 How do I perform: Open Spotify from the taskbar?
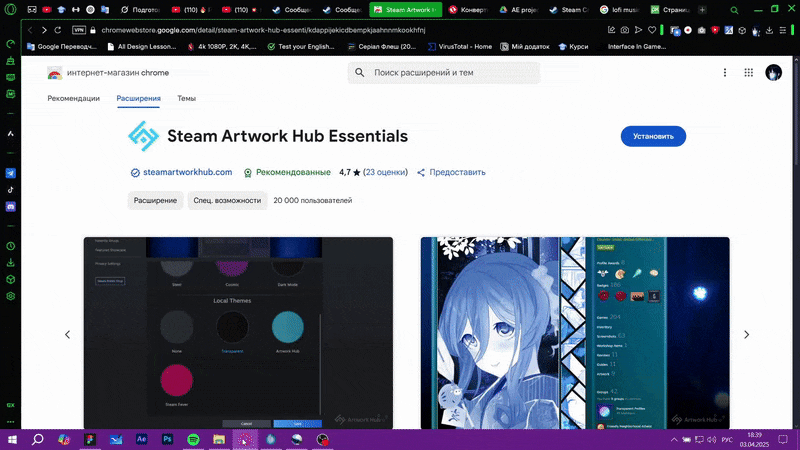(193, 440)
